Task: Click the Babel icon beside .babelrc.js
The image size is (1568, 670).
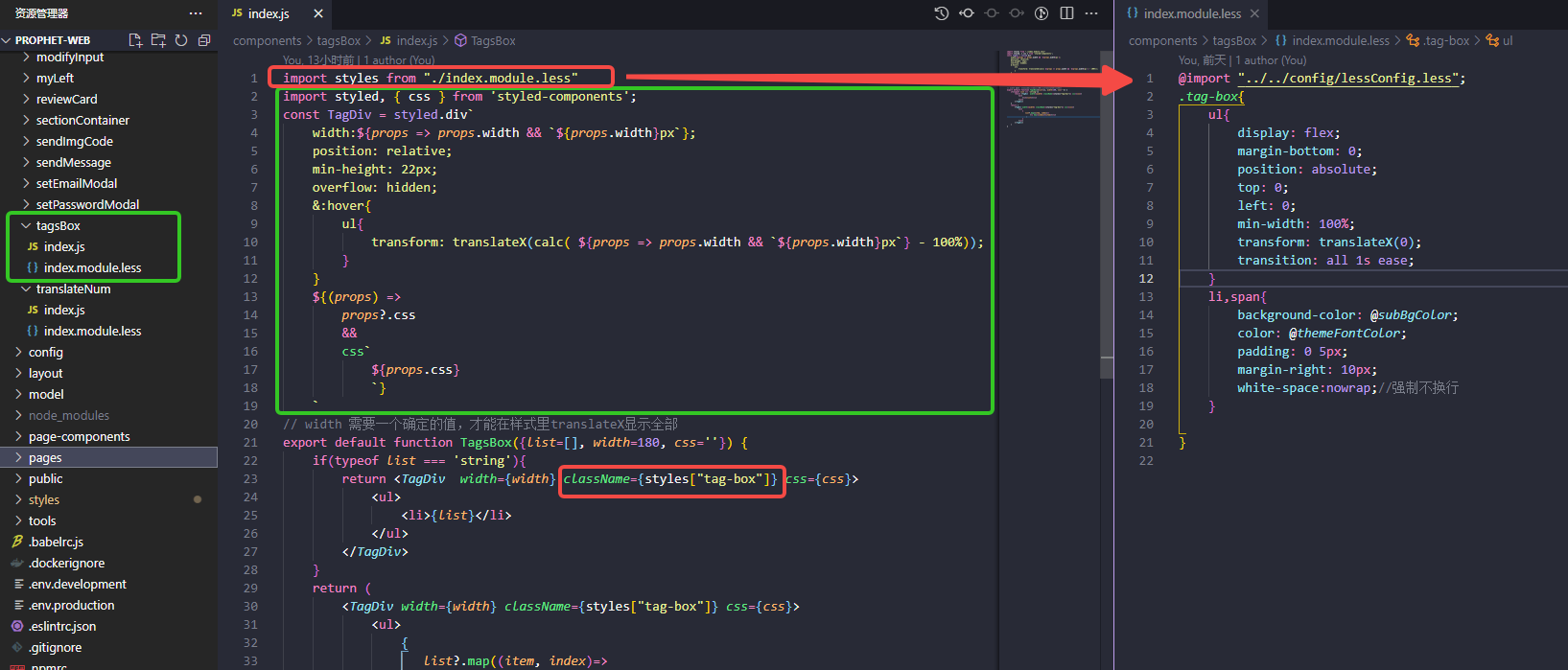Action: tap(17, 542)
